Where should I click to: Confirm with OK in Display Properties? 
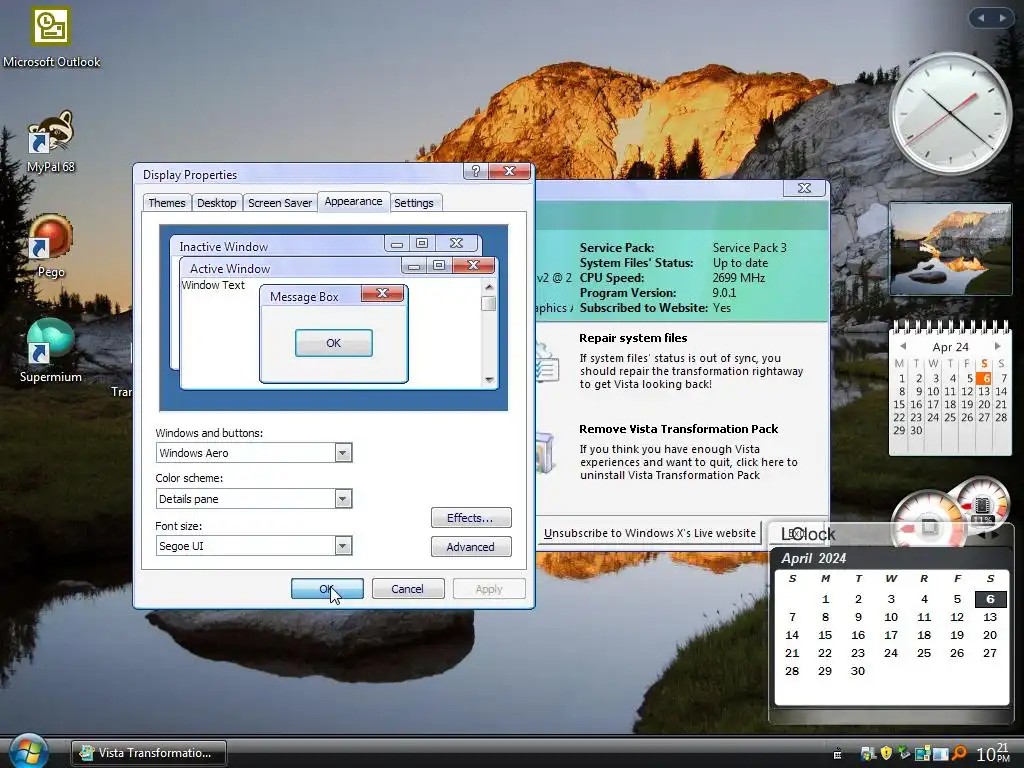click(x=327, y=588)
